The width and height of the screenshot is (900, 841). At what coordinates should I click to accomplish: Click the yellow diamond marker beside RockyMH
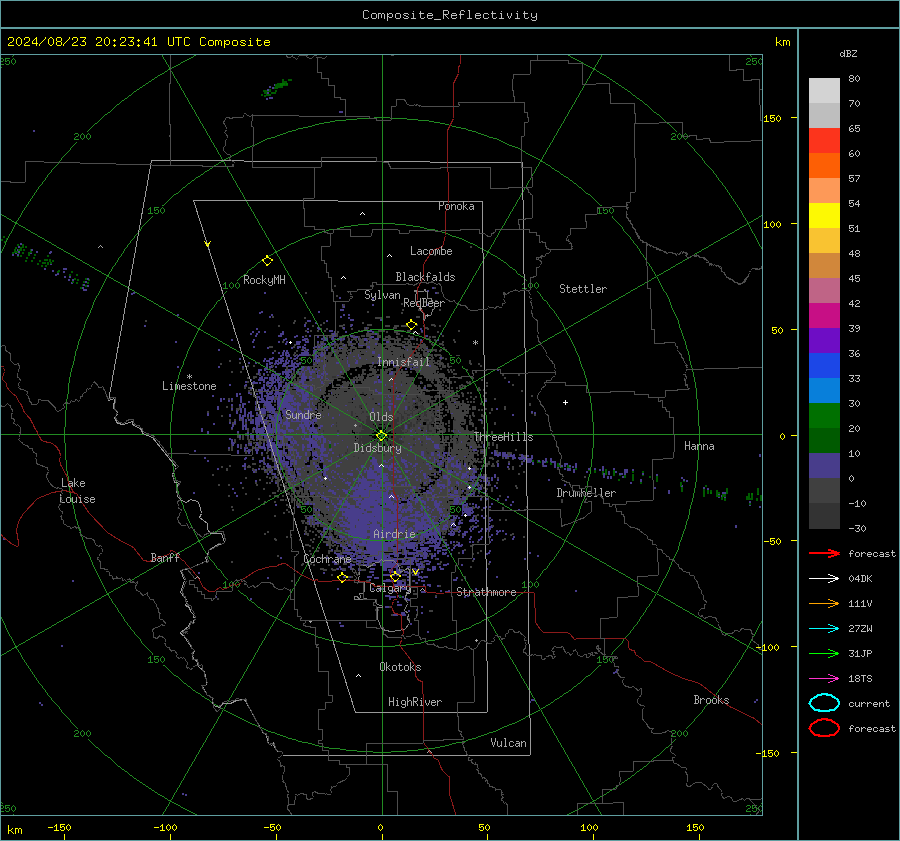tap(267, 261)
